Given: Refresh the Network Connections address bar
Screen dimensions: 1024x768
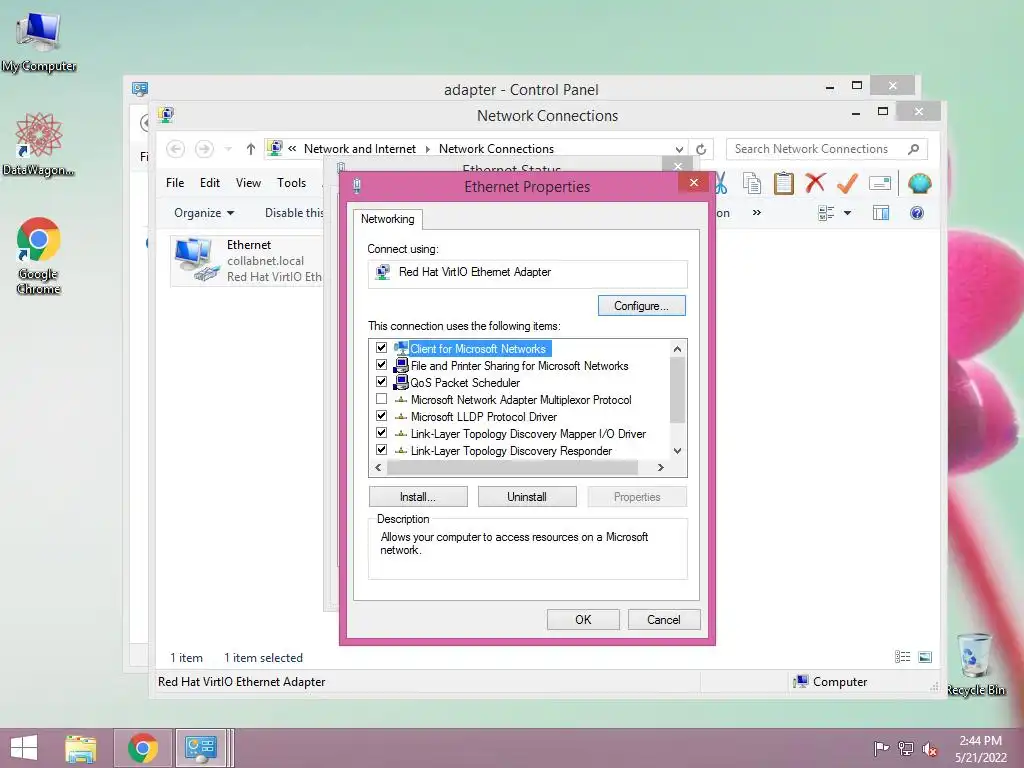Looking at the screenshot, I should (701, 149).
